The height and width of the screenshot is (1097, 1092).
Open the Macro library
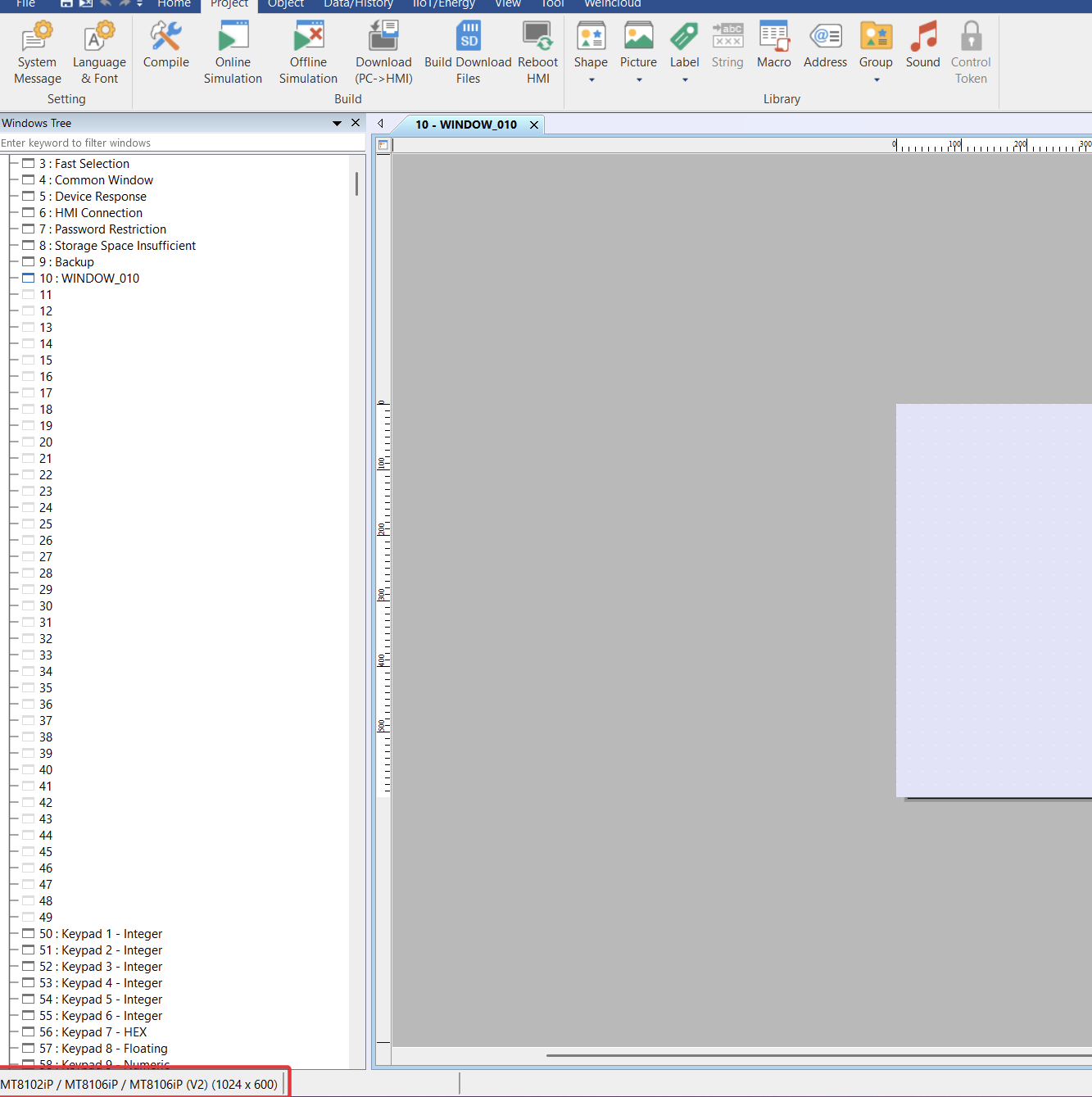773,38
